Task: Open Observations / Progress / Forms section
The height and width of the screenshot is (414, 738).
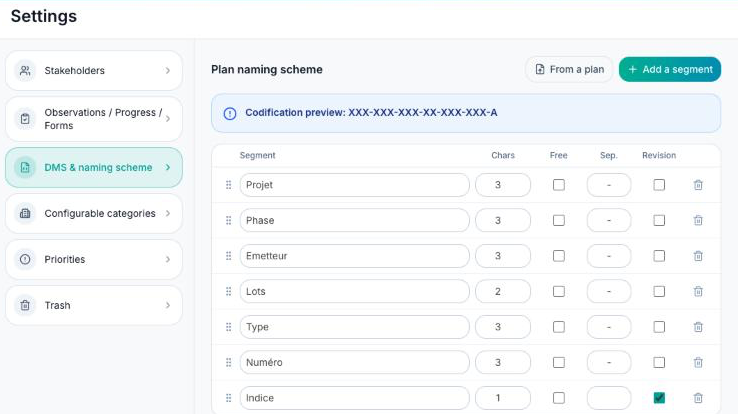Action: click(94, 119)
